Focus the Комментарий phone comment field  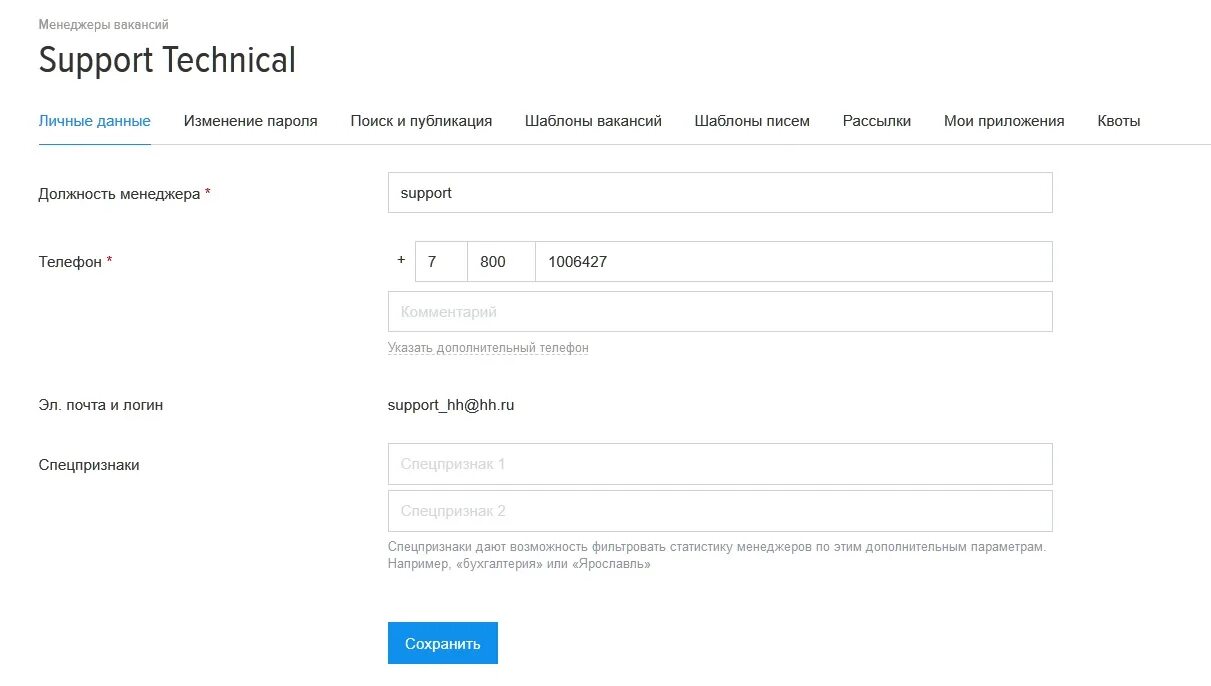(720, 312)
